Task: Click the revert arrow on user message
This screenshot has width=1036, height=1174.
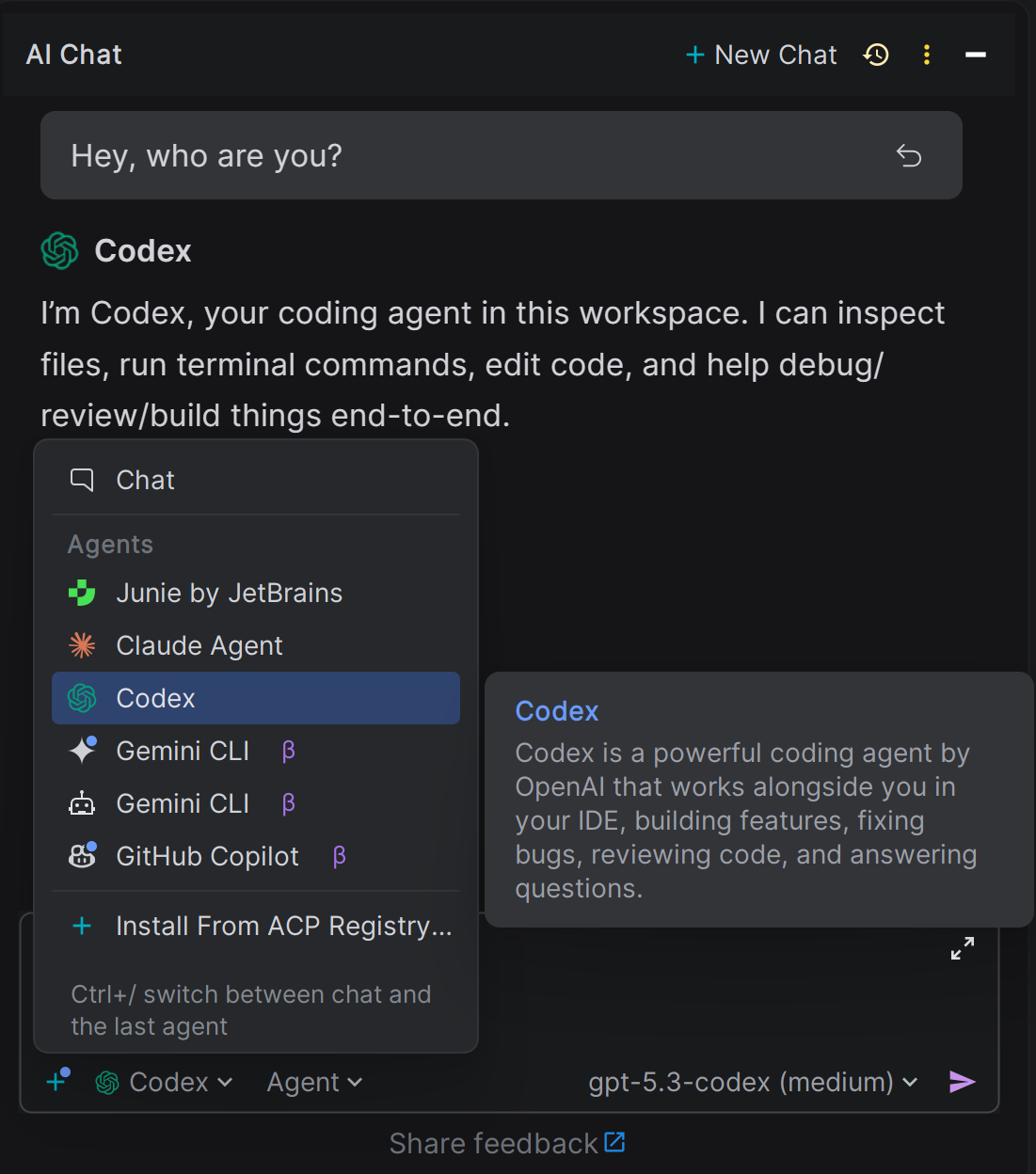Action: (909, 155)
